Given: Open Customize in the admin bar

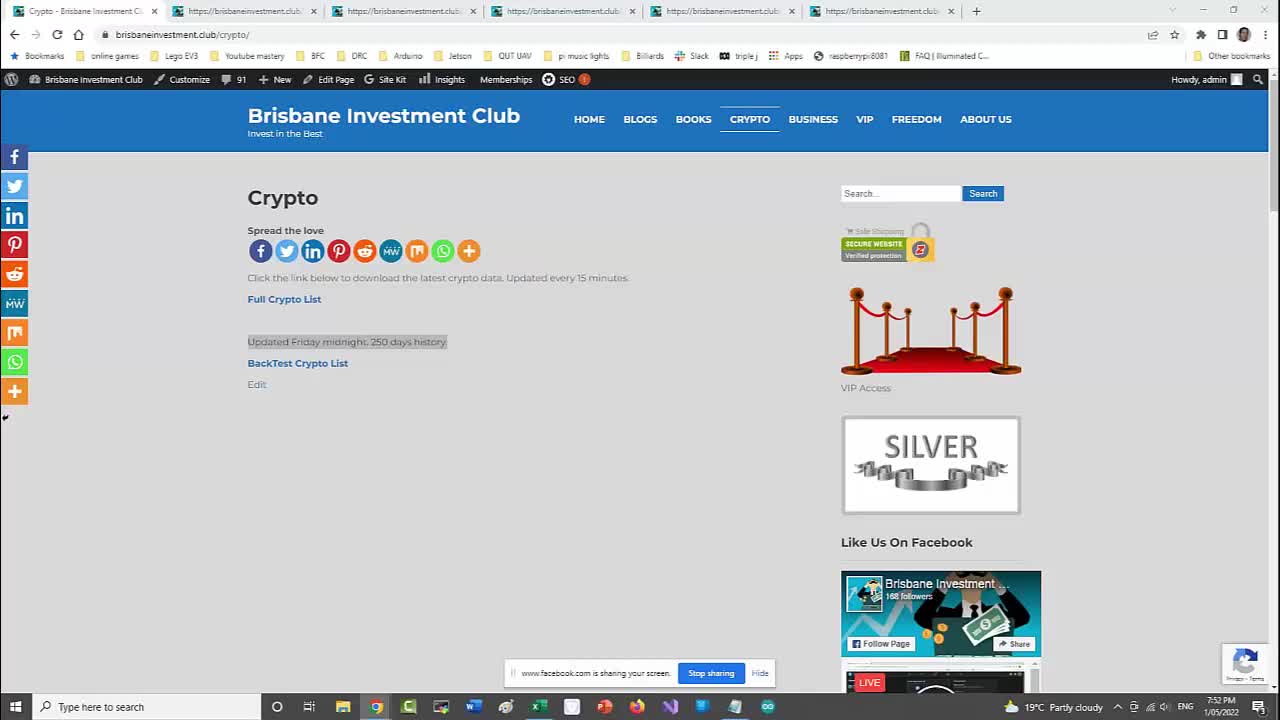Looking at the screenshot, I should tap(182, 79).
